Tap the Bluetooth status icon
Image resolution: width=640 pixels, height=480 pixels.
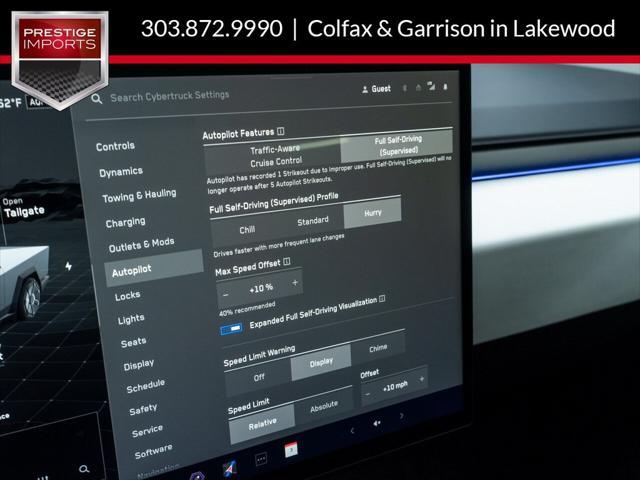[405, 88]
